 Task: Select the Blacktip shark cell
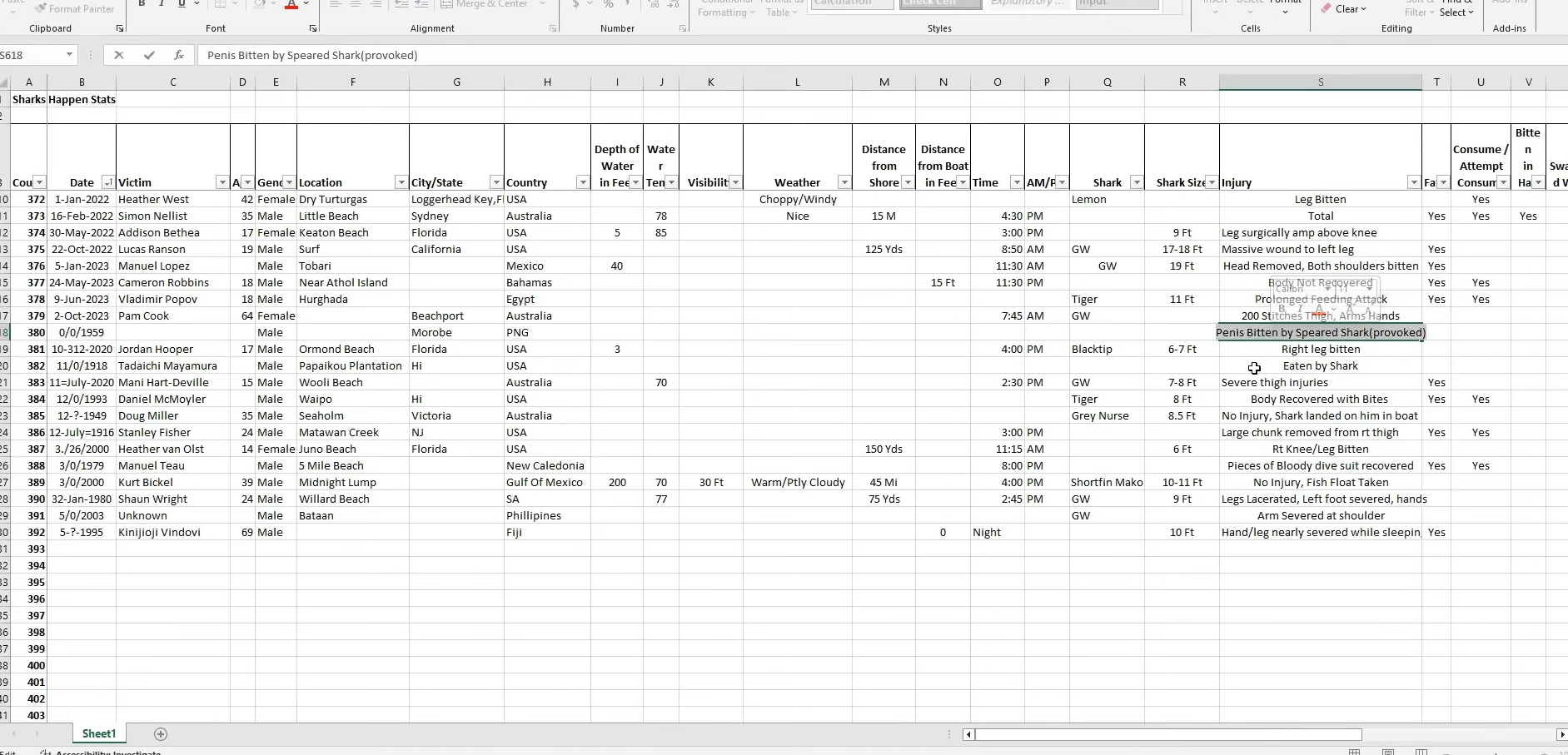point(1107,349)
